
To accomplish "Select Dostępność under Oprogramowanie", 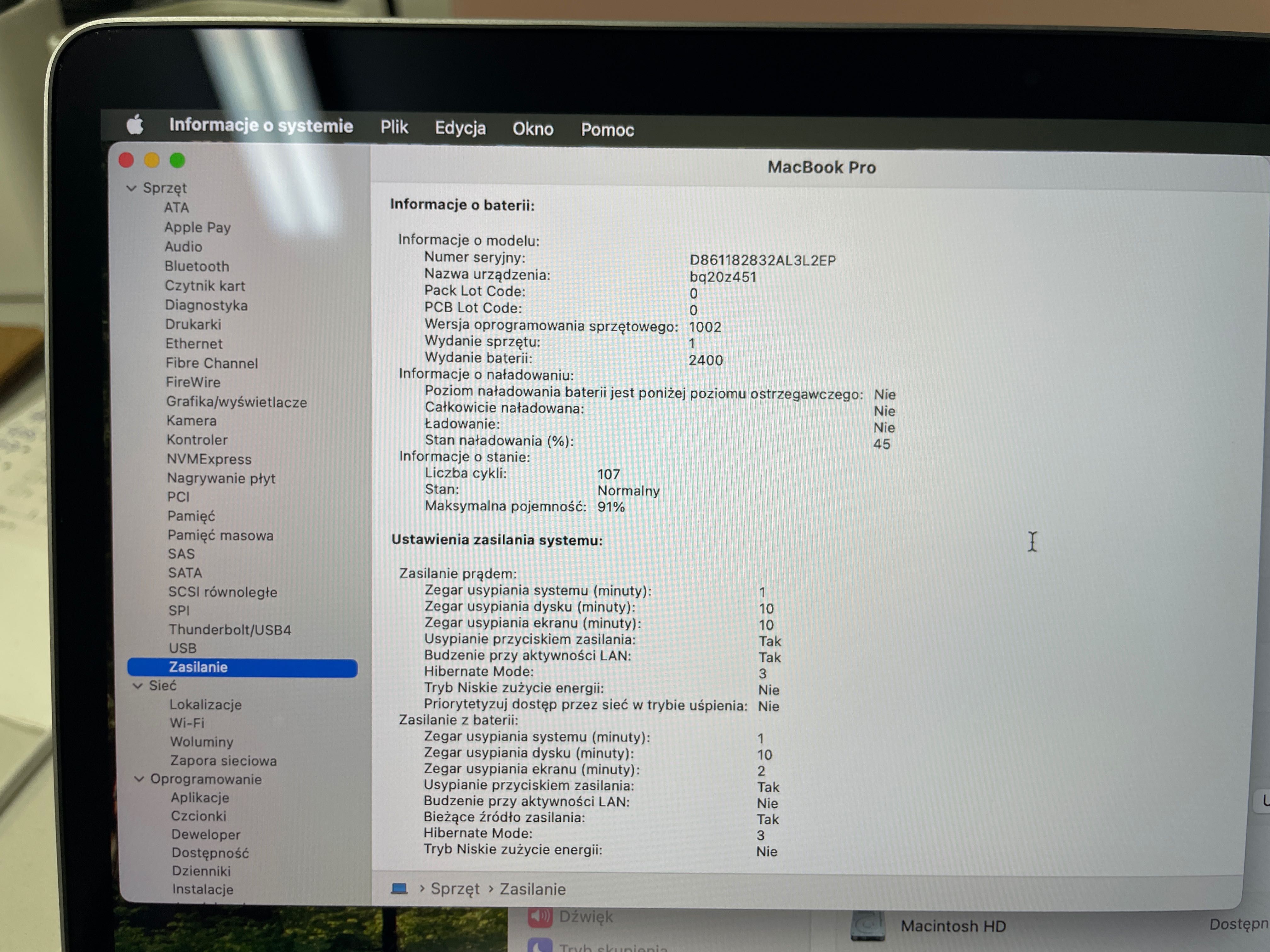I will pyautogui.click(x=210, y=853).
